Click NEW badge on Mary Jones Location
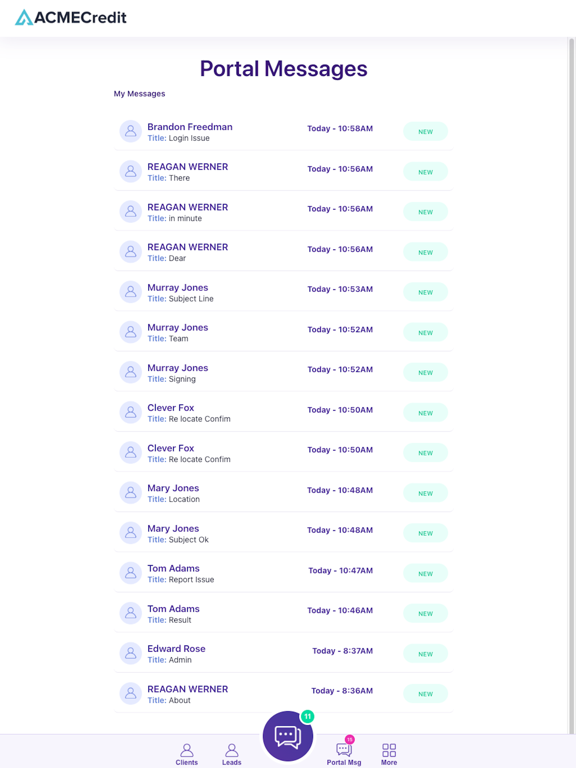The image size is (576, 768). (425, 493)
